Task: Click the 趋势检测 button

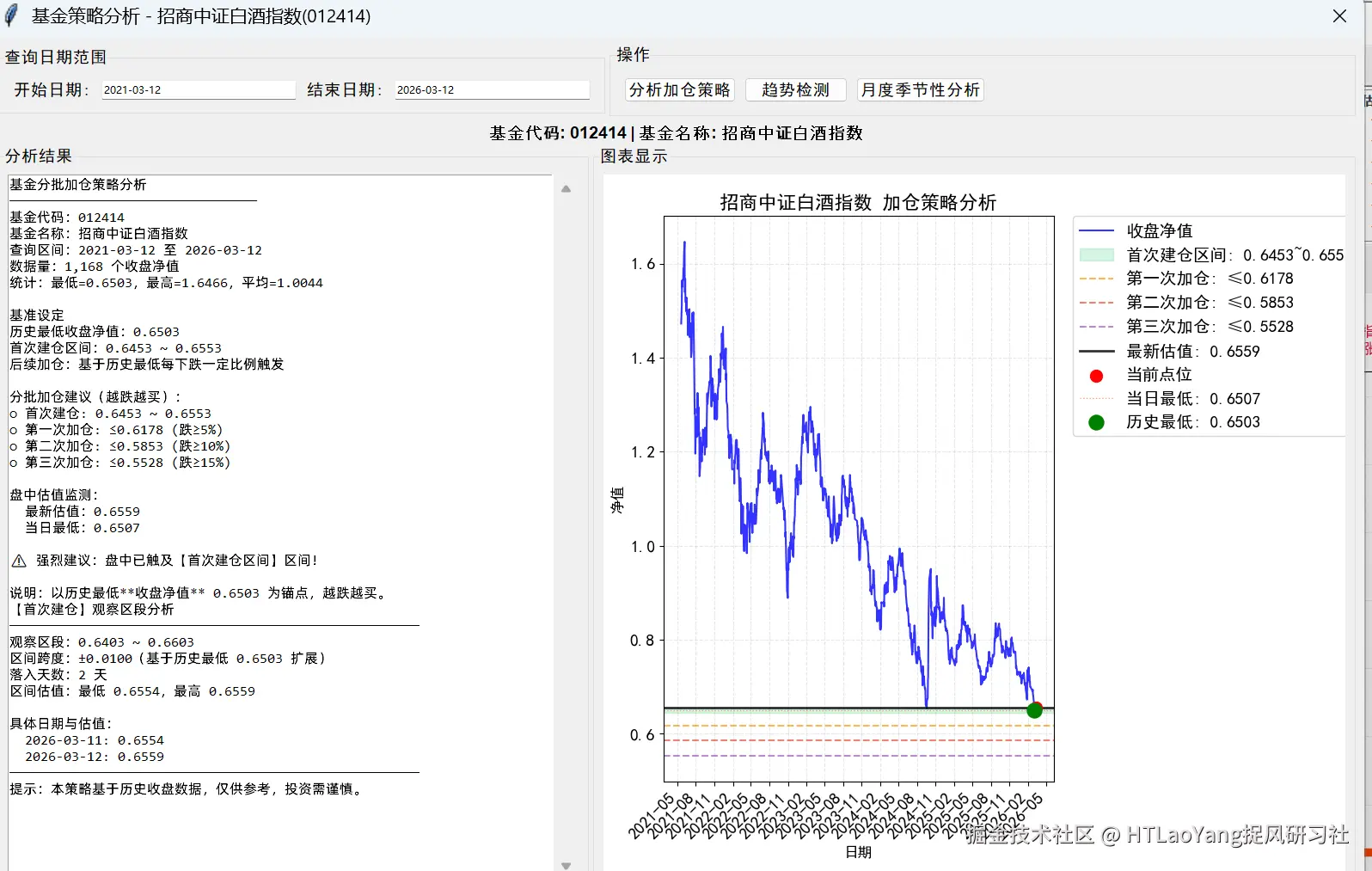Action: click(x=795, y=90)
